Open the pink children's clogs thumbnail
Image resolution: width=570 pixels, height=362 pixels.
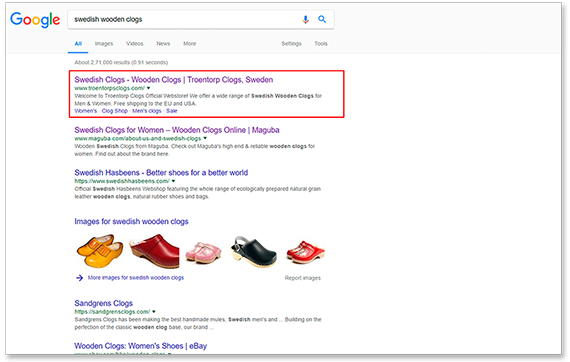click(204, 253)
